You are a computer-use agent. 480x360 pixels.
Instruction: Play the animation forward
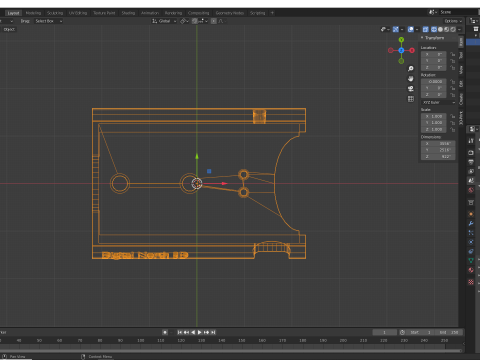(200, 332)
